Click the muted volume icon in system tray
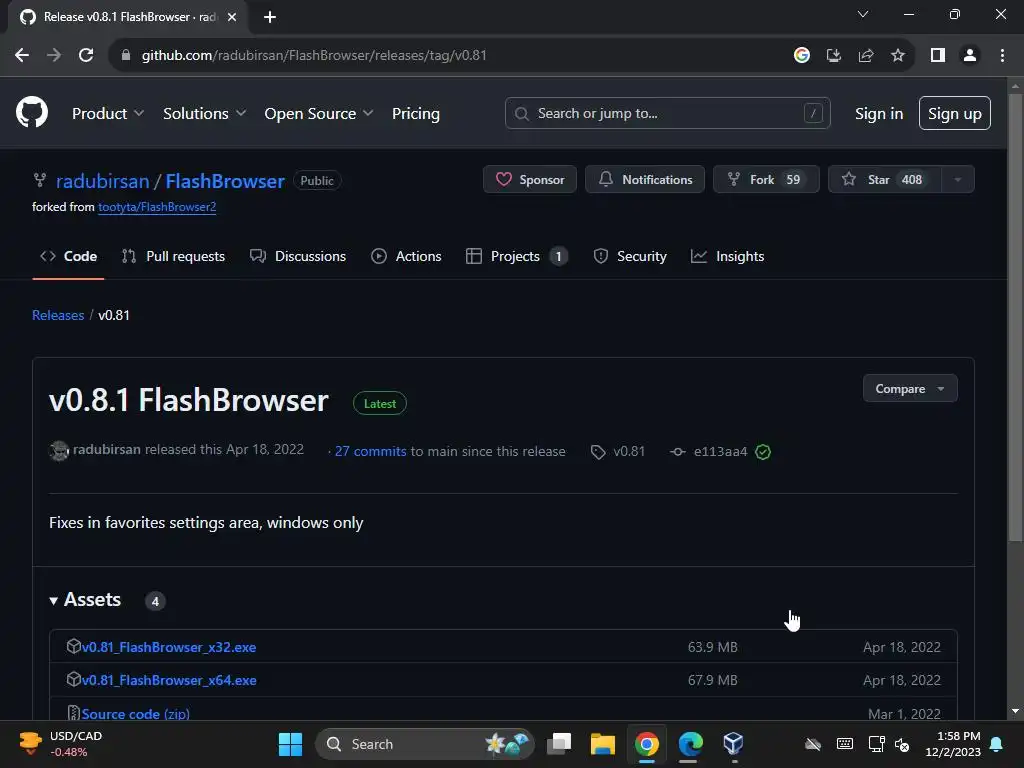This screenshot has width=1024, height=768. point(902,744)
